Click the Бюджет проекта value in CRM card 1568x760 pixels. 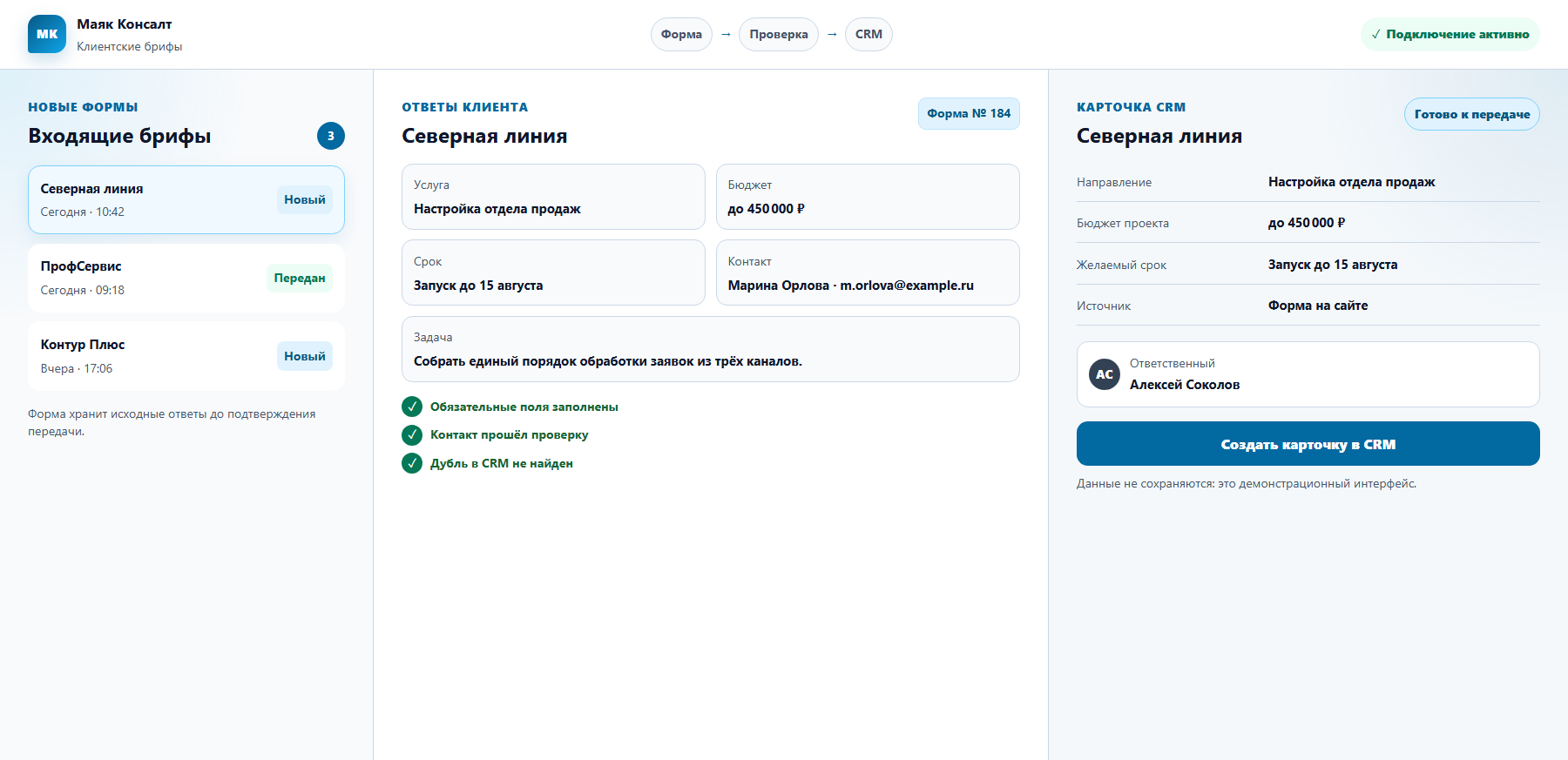[1307, 223]
